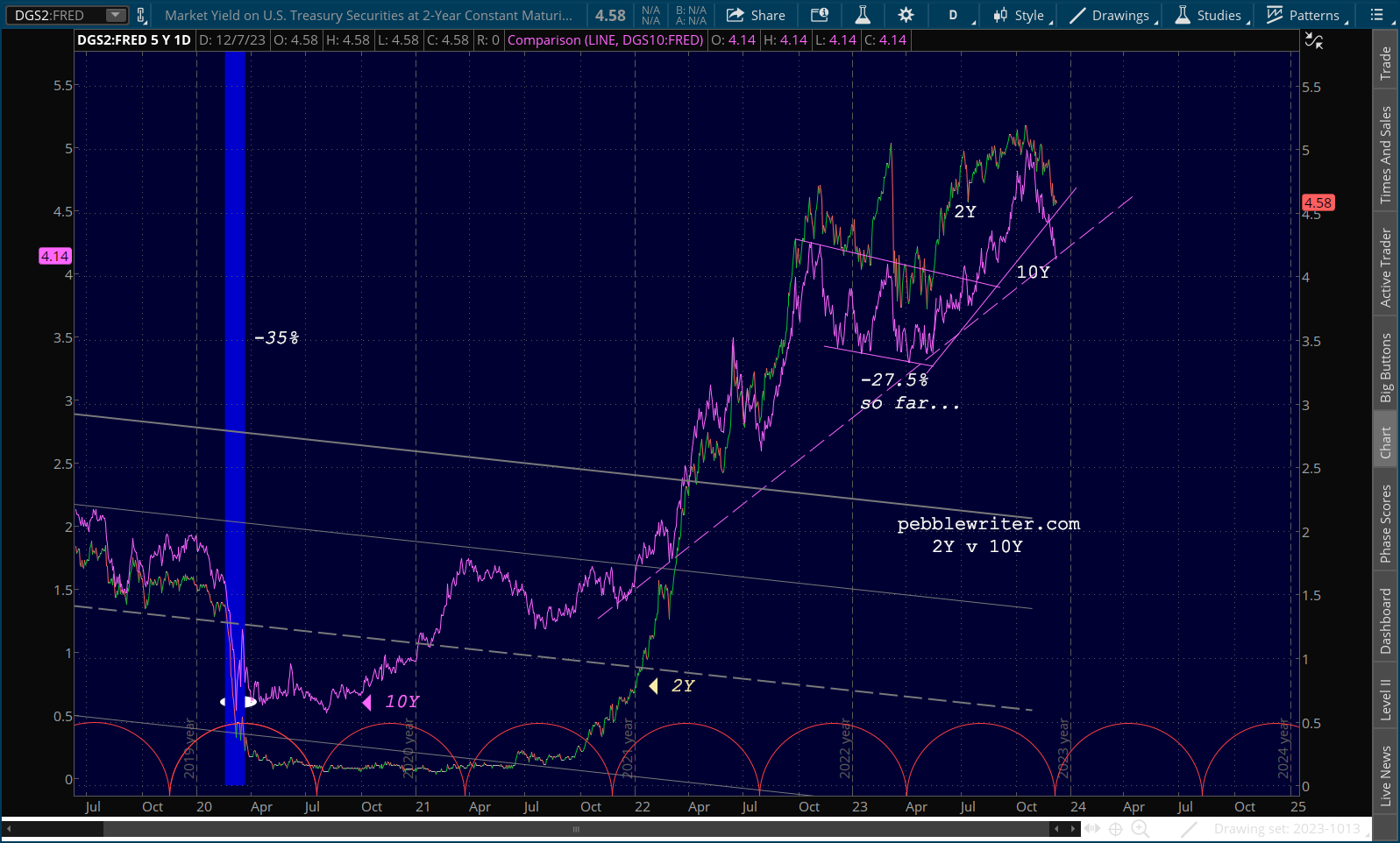This screenshot has width=1400, height=843.
Task: Click the 10Y arrow marker near 0.6
Action: pos(366,702)
